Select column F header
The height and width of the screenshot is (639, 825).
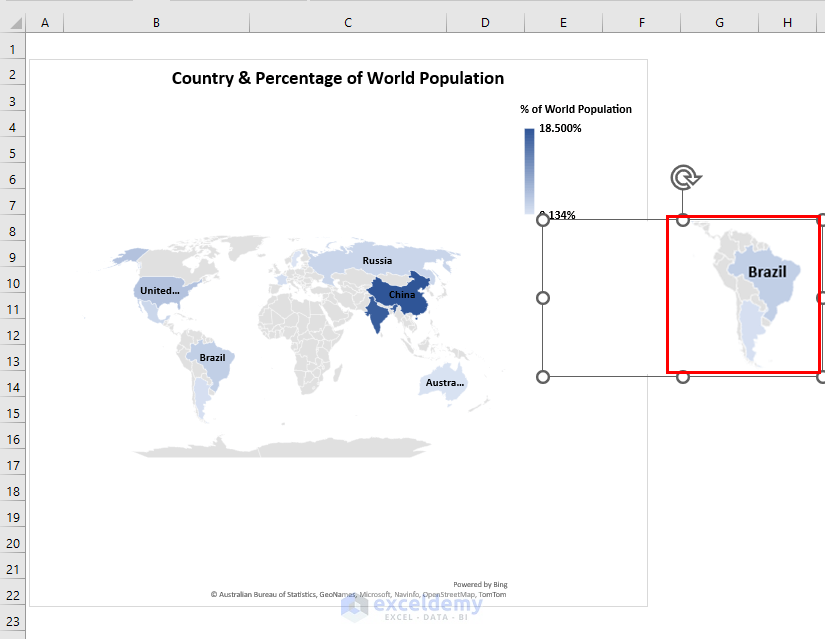pos(641,23)
